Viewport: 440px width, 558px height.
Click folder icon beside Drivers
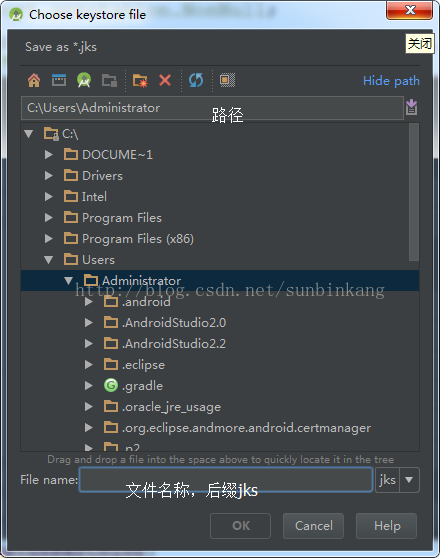[71, 175]
